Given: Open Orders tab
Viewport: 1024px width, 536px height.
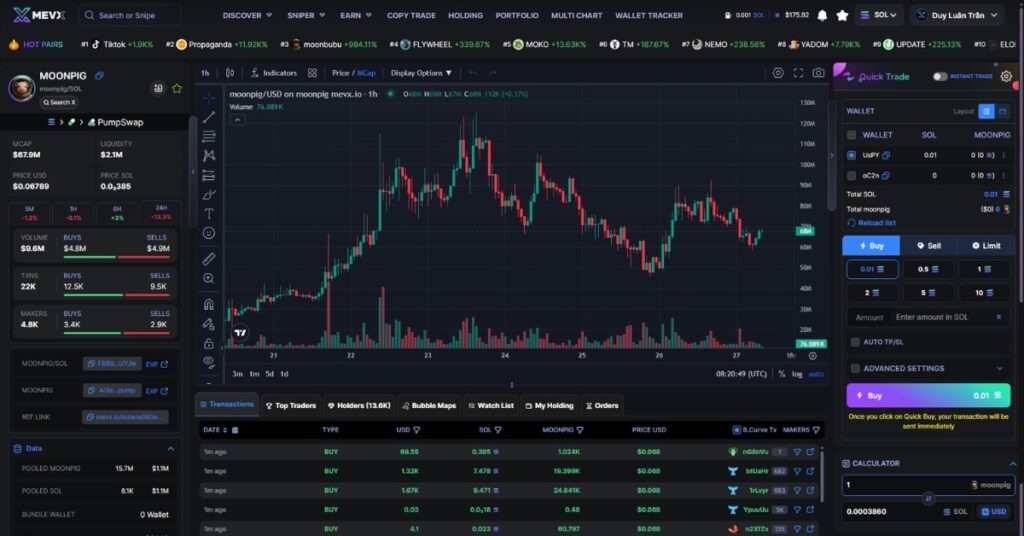Looking at the screenshot, I should tap(602, 405).
